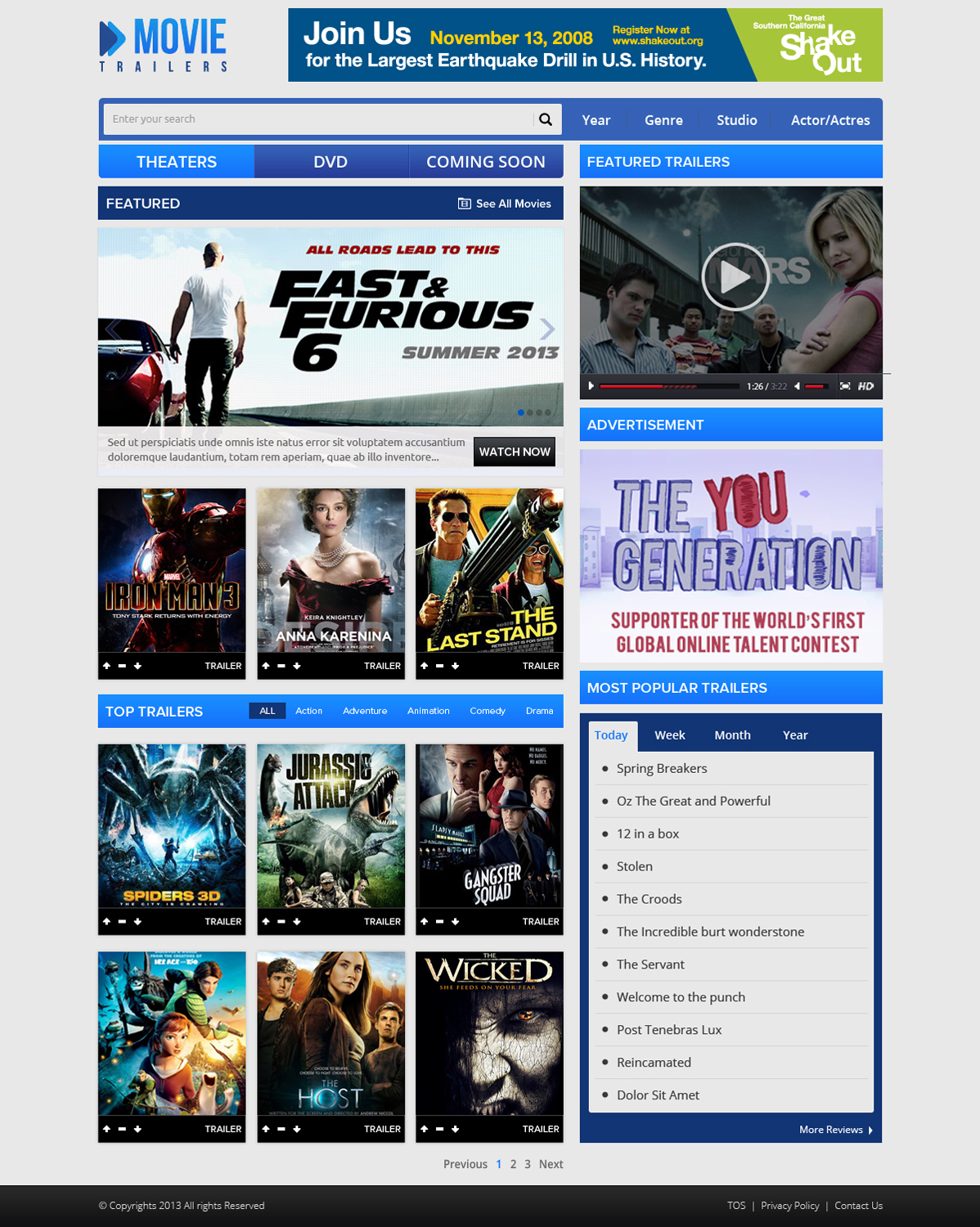The height and width of the screenshot is (1227, 980).
Task: Go to the Next page link
Action: (551, 1164)
